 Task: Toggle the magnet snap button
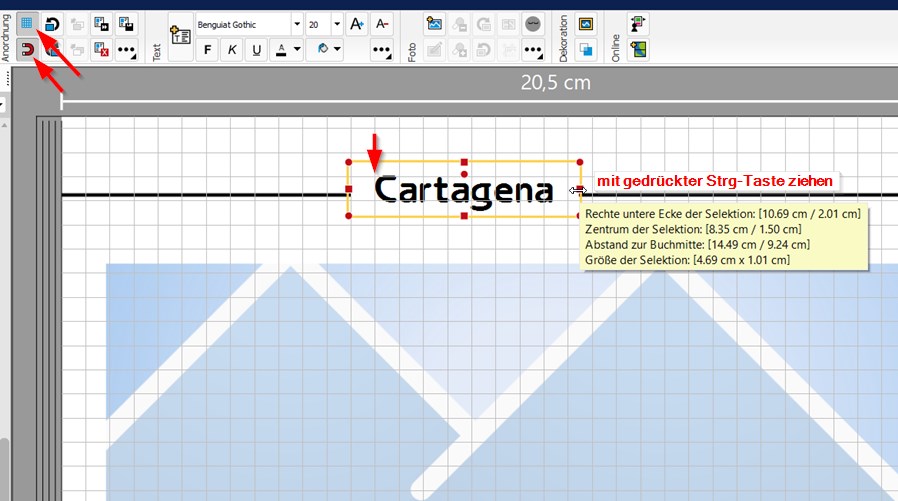pyautogui.click(x=27, y=49)
